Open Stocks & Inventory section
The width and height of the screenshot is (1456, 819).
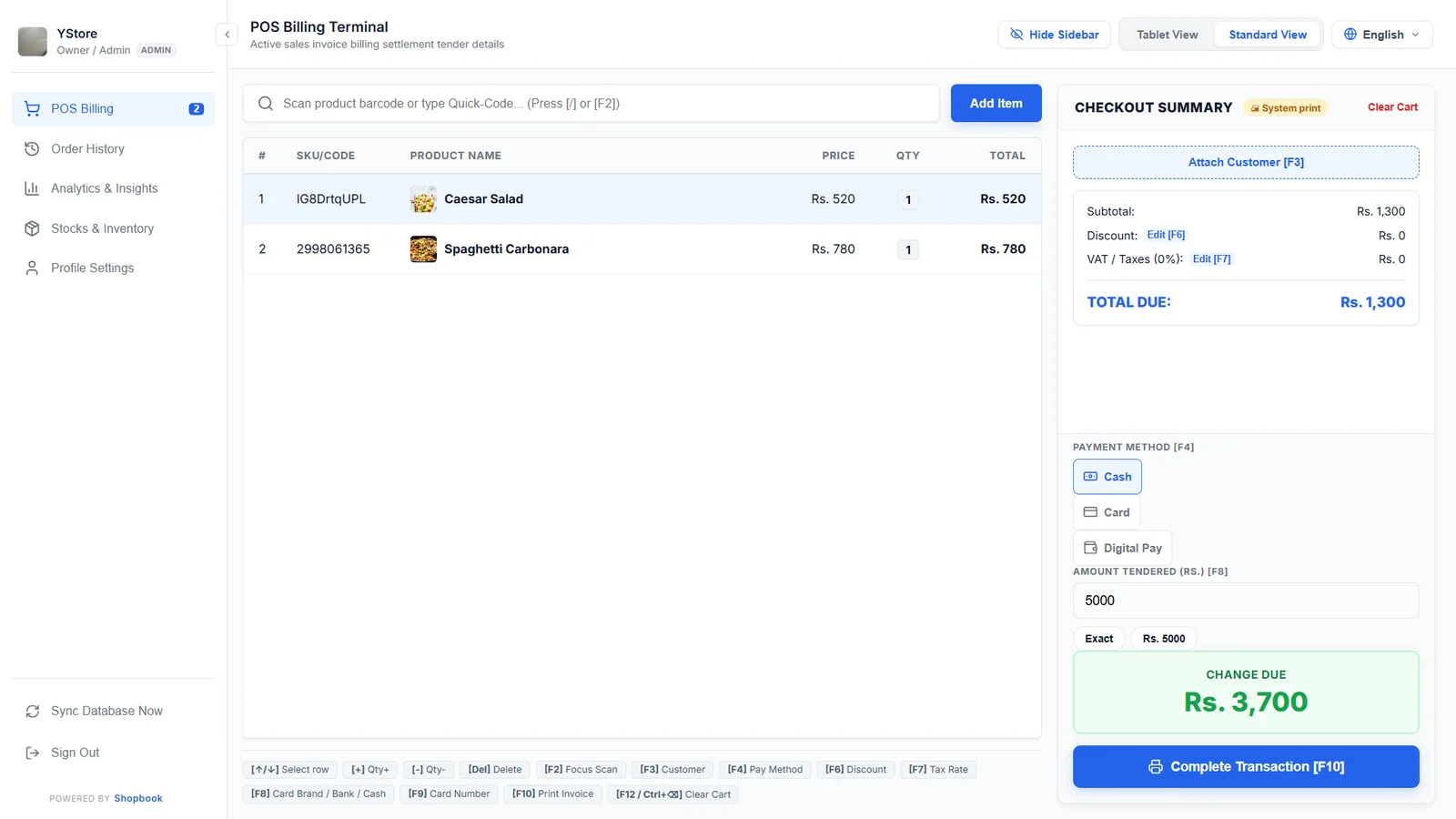[113, 228]
